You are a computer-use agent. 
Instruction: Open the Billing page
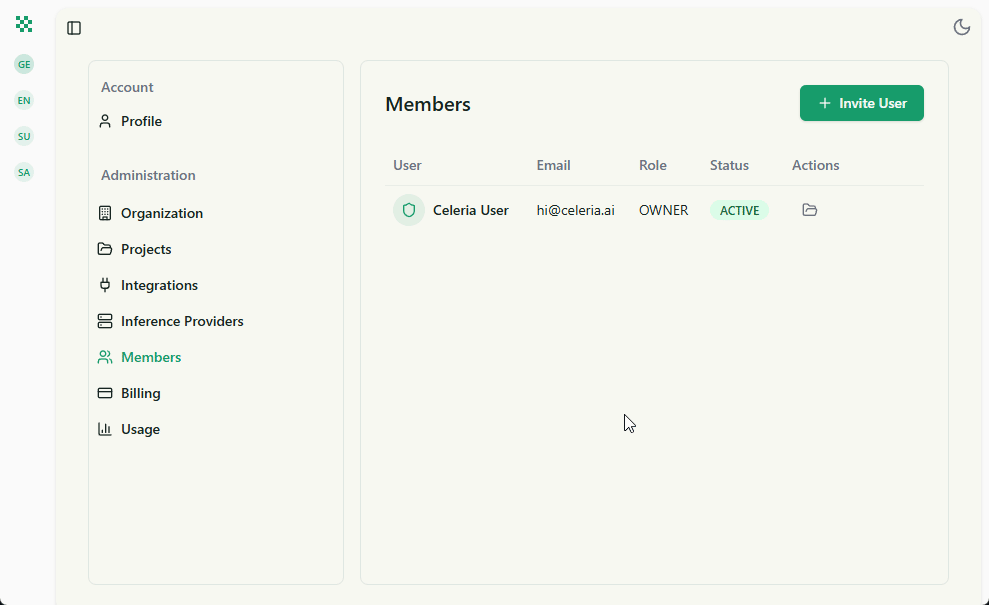click(140, 393)
